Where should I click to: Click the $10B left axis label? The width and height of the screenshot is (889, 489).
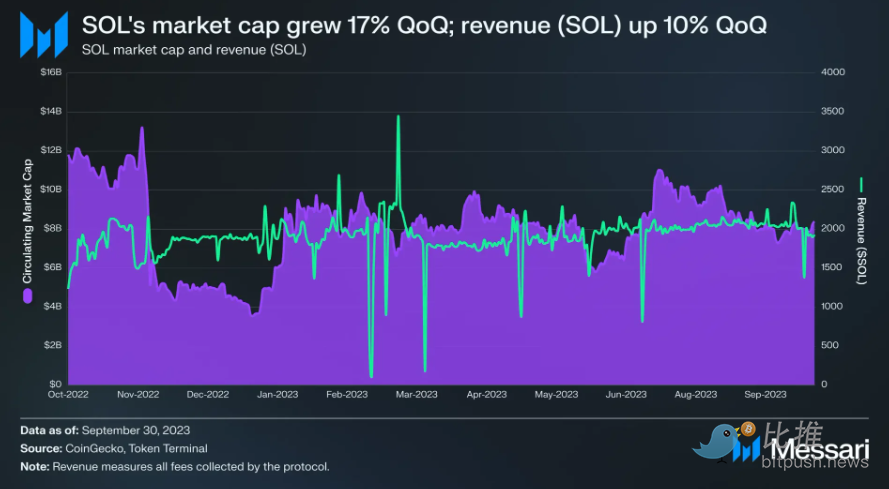point(51,189)
